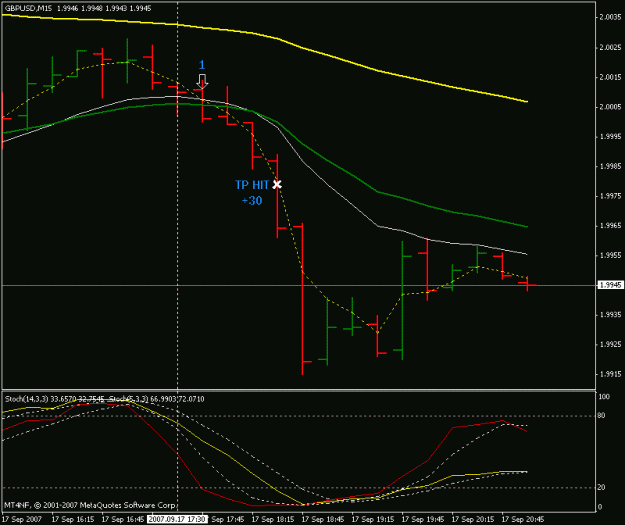Select the white X take-profit marker
625x525 pixels.
point(277,185)
